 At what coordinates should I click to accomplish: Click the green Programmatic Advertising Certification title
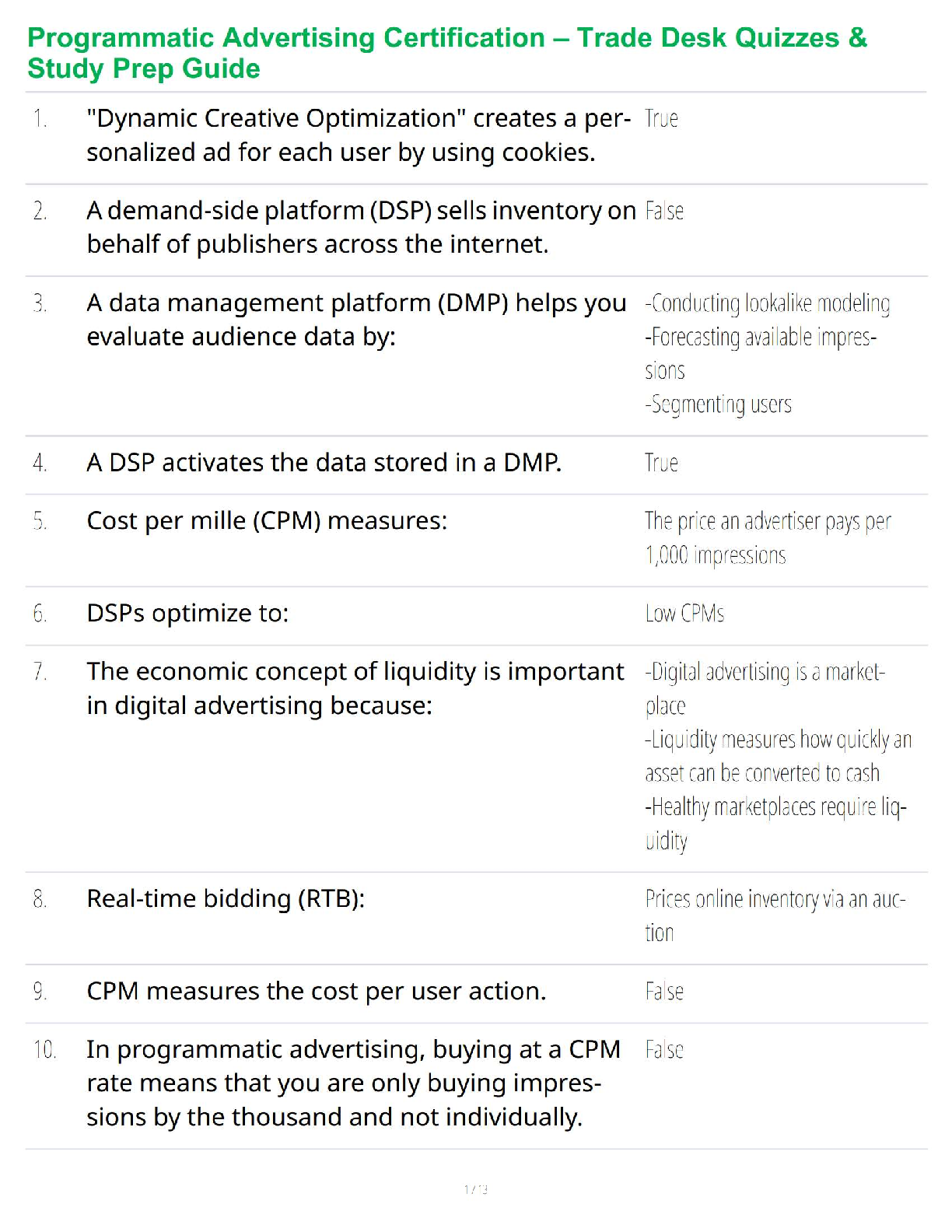(446, 53)
